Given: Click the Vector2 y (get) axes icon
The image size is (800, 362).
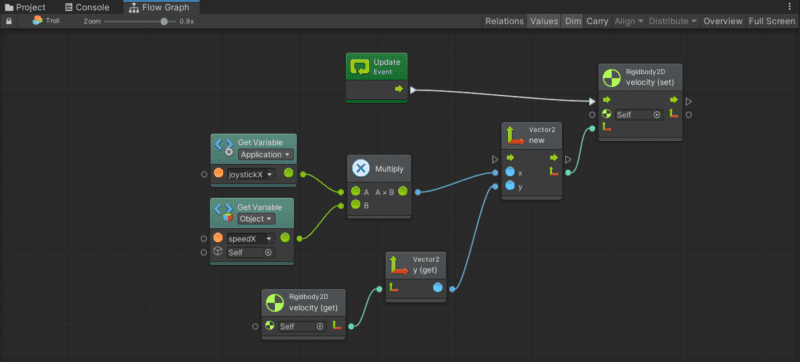Looking at the screenshot, I should 399,265.
